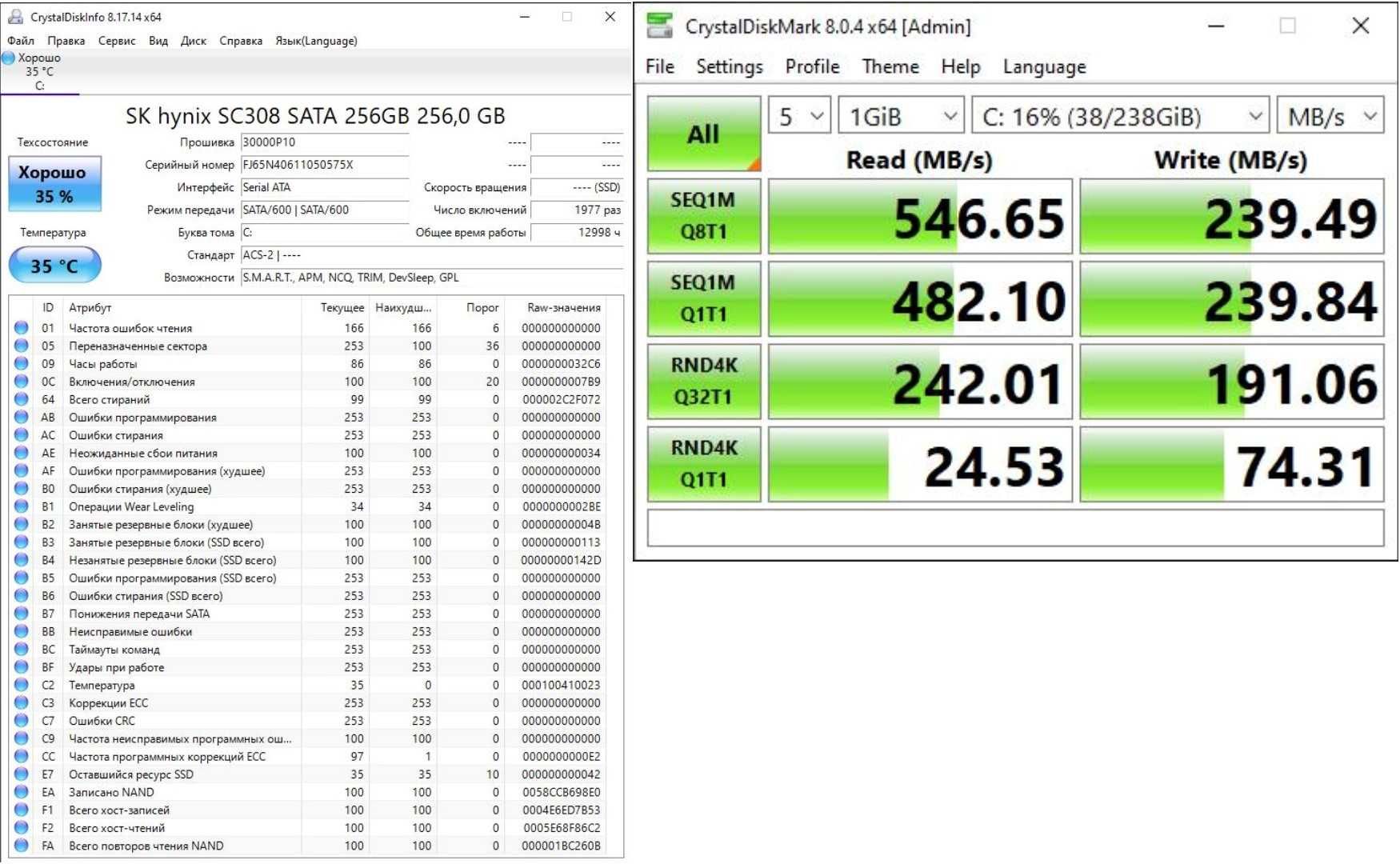
Task: Click status orb for CC Частота программных коррекций ECC
Action: [x=22, y=756]
